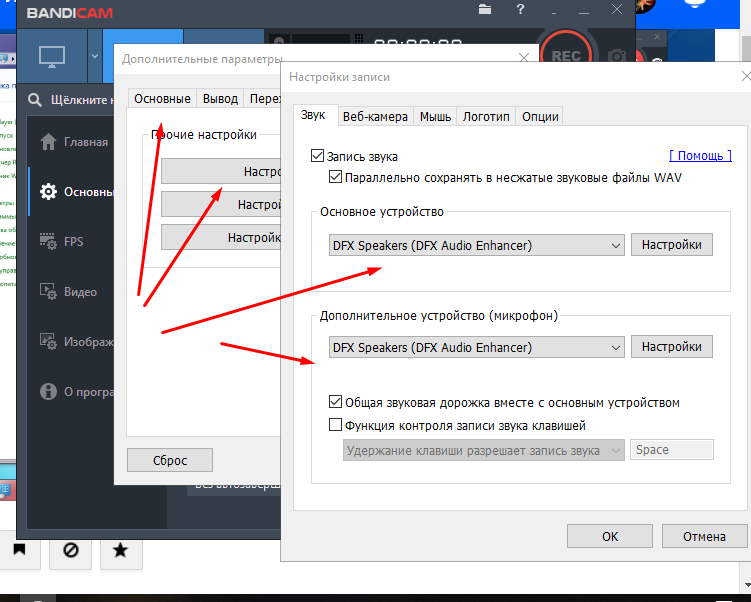Enable Функция контроля записи звука клавишей
751x602 pixels.
[x=335, y=425]
